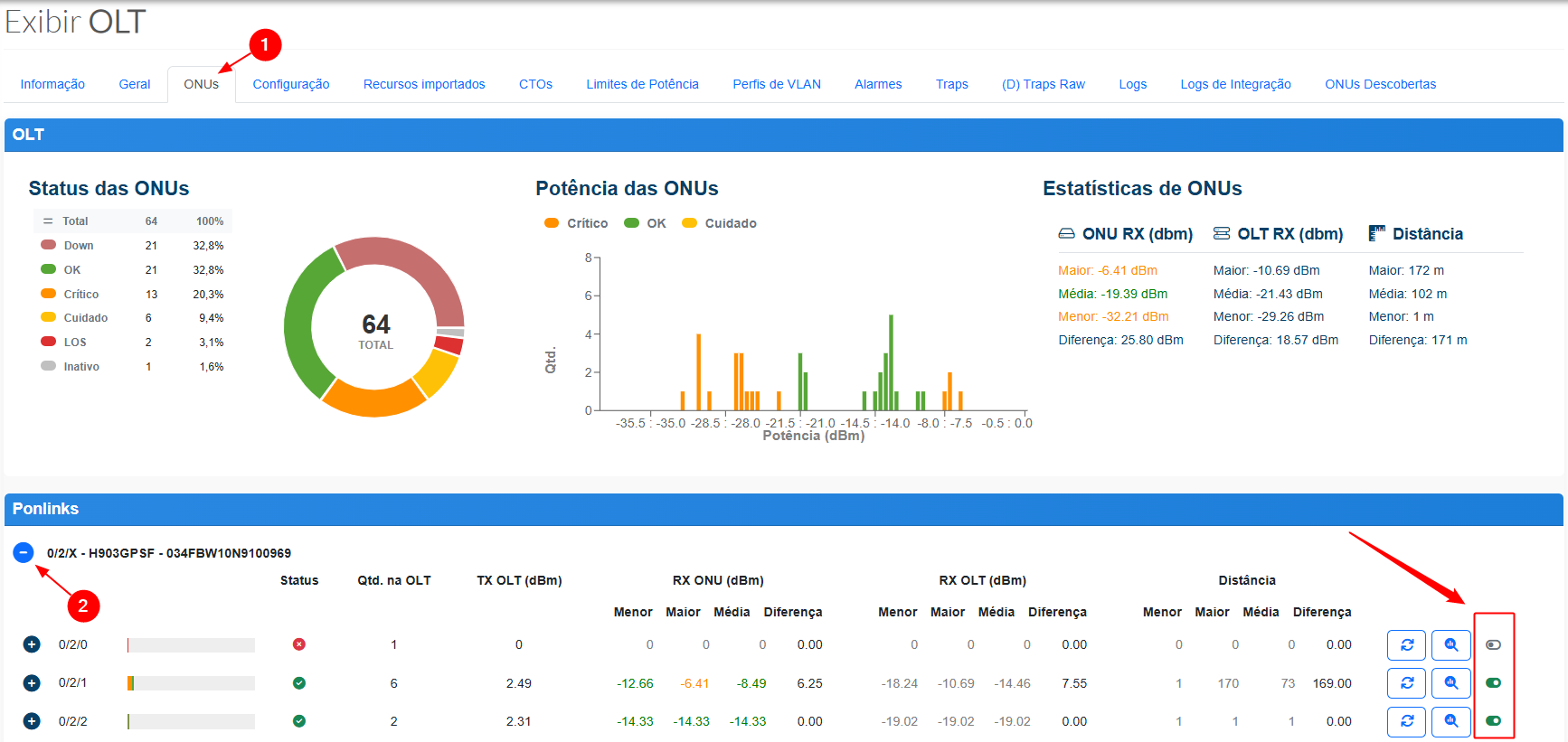Open the Limites de Potência tab
1568x742 pixels.
point(642,84)
